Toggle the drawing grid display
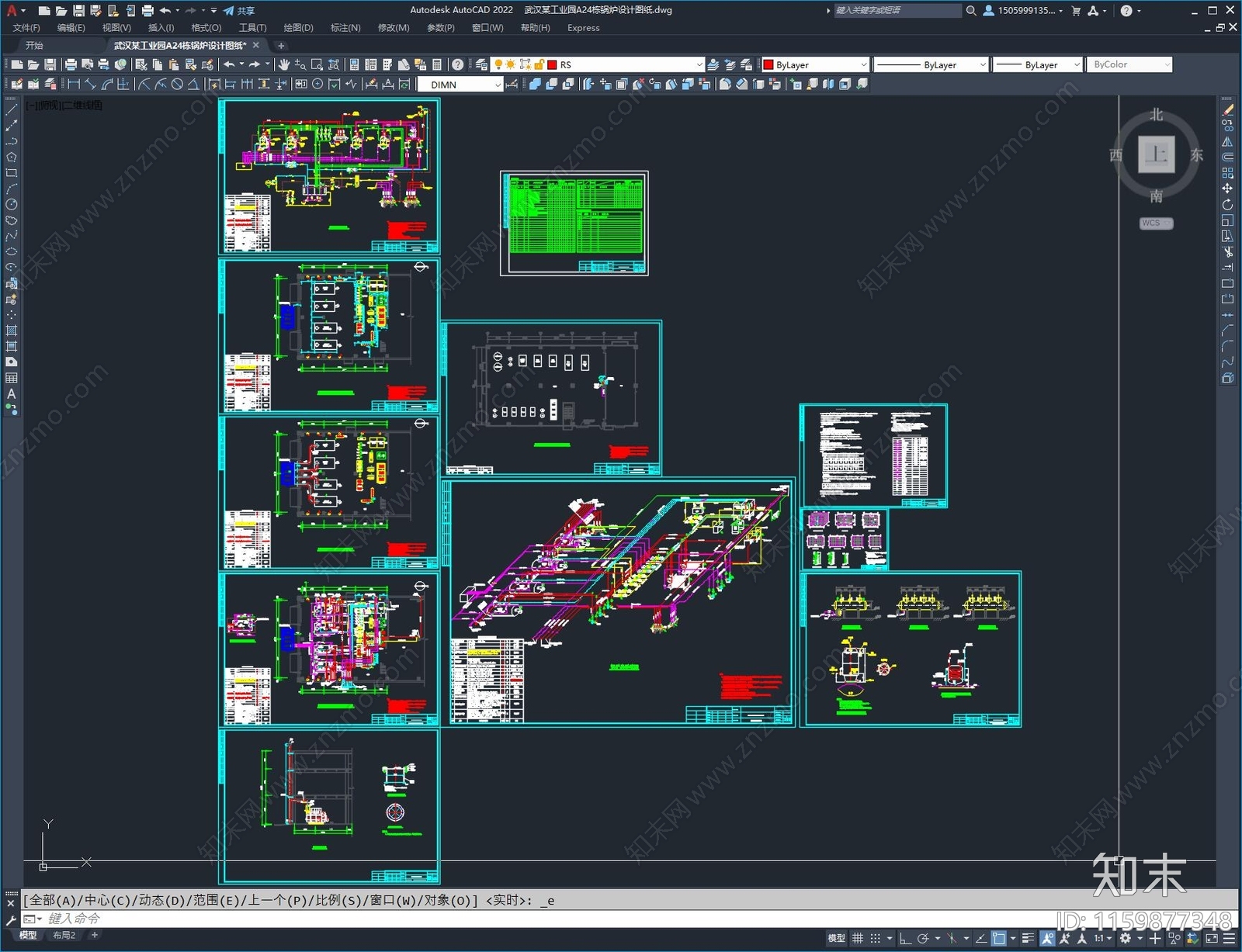Screen dimensions: 1242x952 (x=858, y=938)
